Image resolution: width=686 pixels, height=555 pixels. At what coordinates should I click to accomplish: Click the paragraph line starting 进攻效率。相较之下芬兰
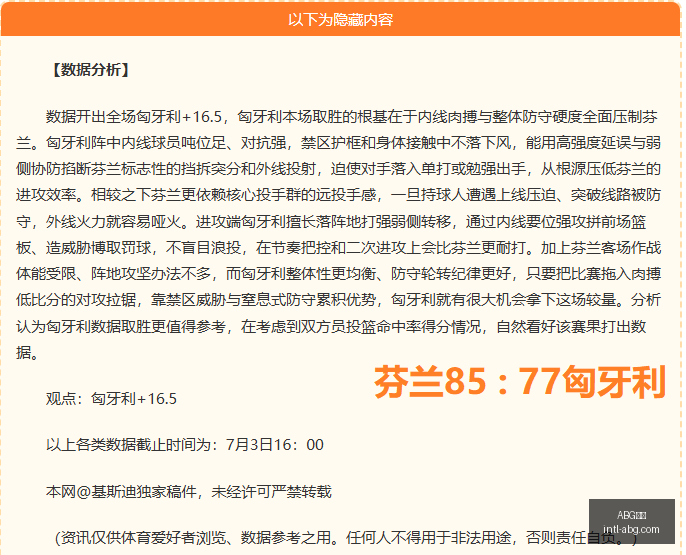coord(338,195)
